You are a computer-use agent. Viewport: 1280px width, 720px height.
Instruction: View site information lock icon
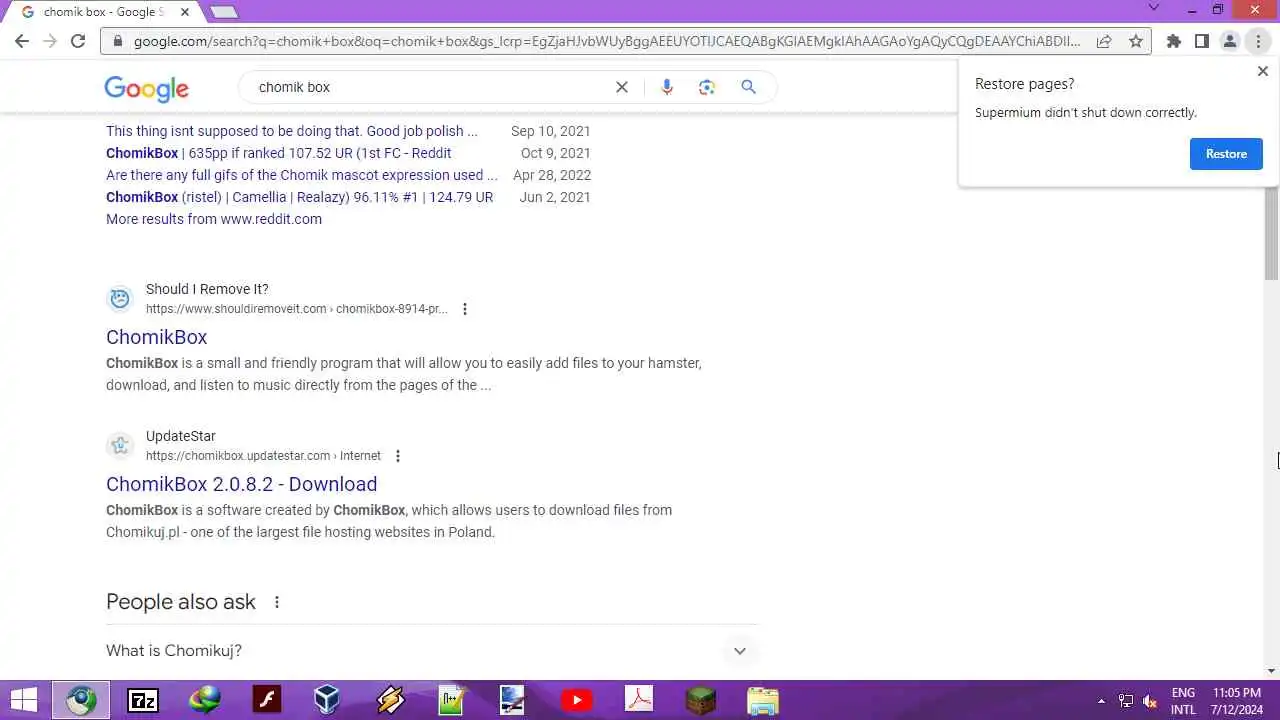click(x=117, y=42)
